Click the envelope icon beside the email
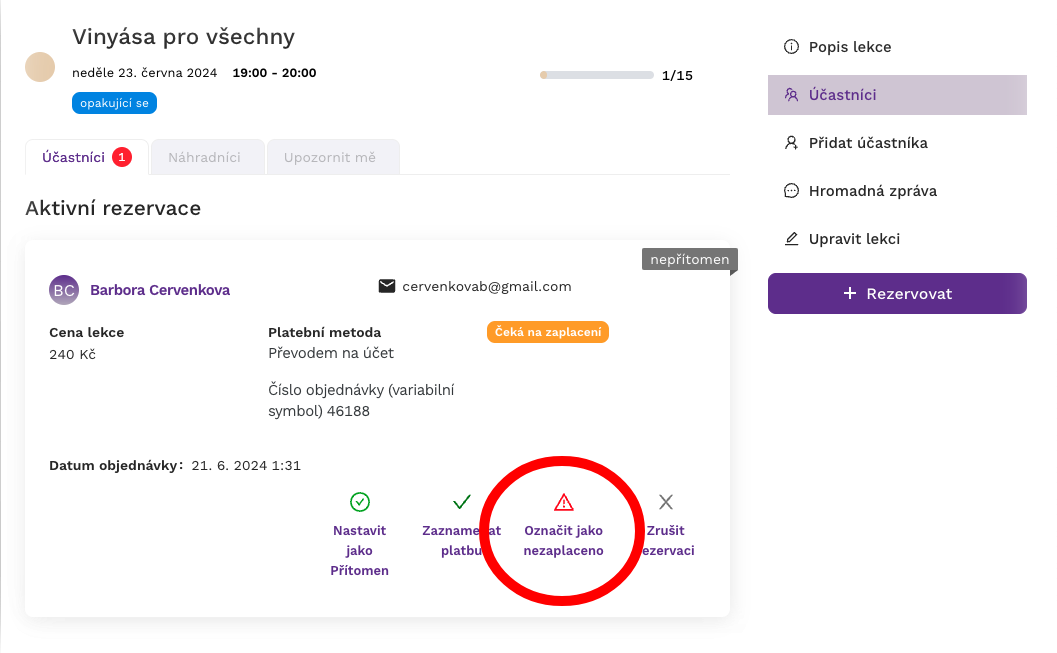Viewport: 1057px width, 653px height. coord(387,286)
